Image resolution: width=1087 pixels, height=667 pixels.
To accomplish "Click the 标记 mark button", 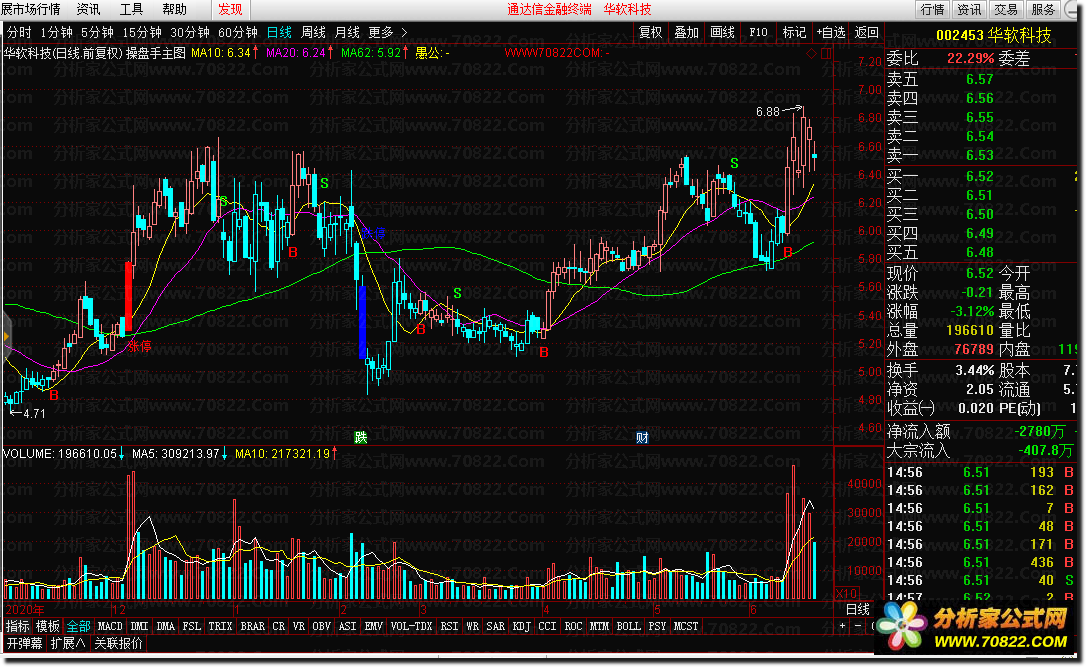I will tap(794, 33).
